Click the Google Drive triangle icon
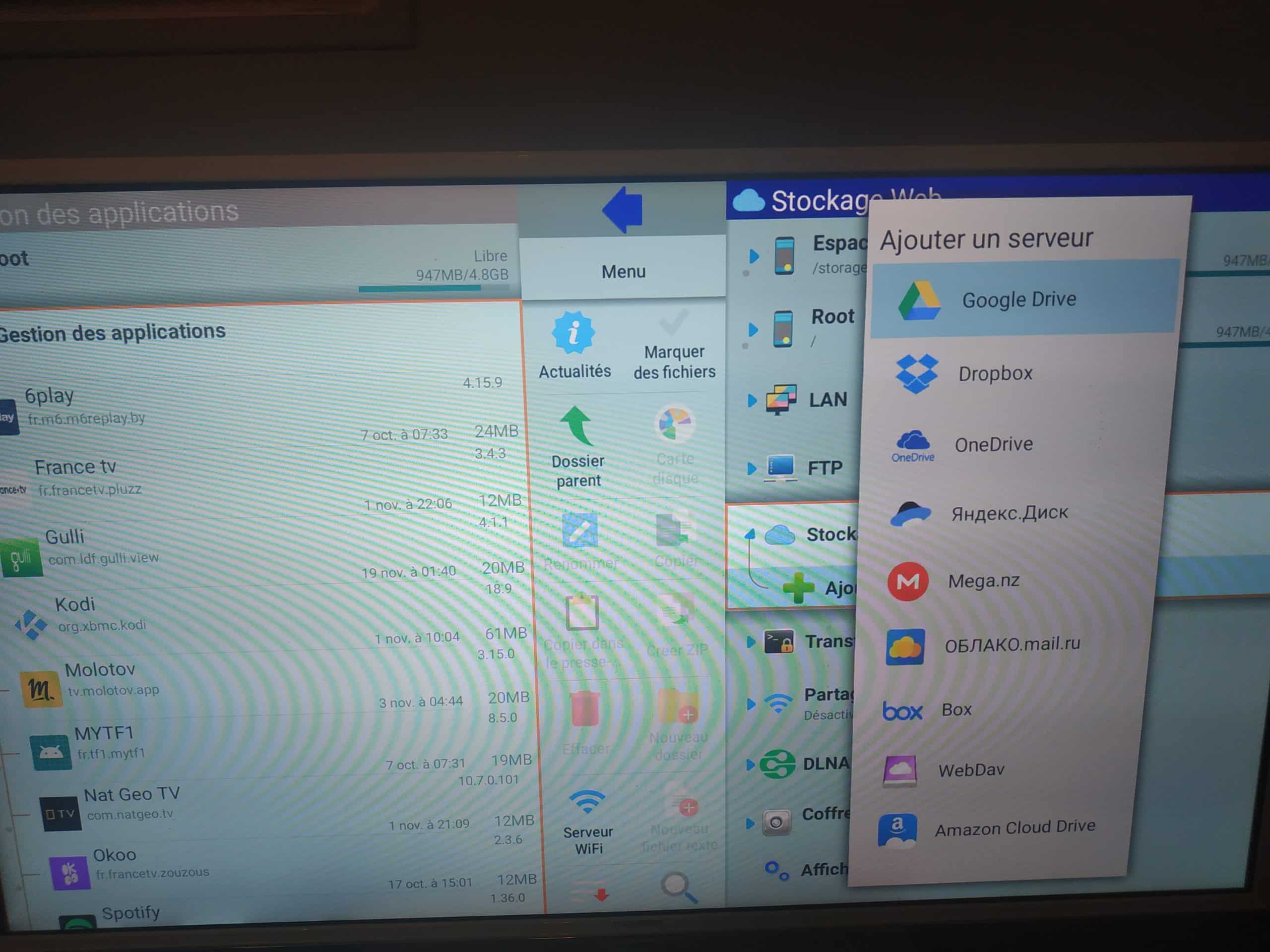 pos(919,300)
